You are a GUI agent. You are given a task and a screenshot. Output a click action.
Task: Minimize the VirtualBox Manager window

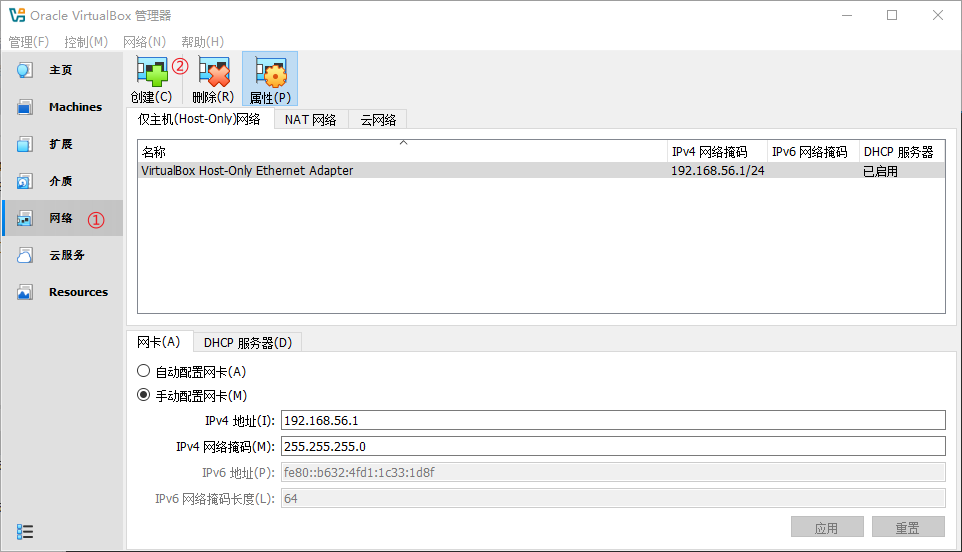pos(847,15)
